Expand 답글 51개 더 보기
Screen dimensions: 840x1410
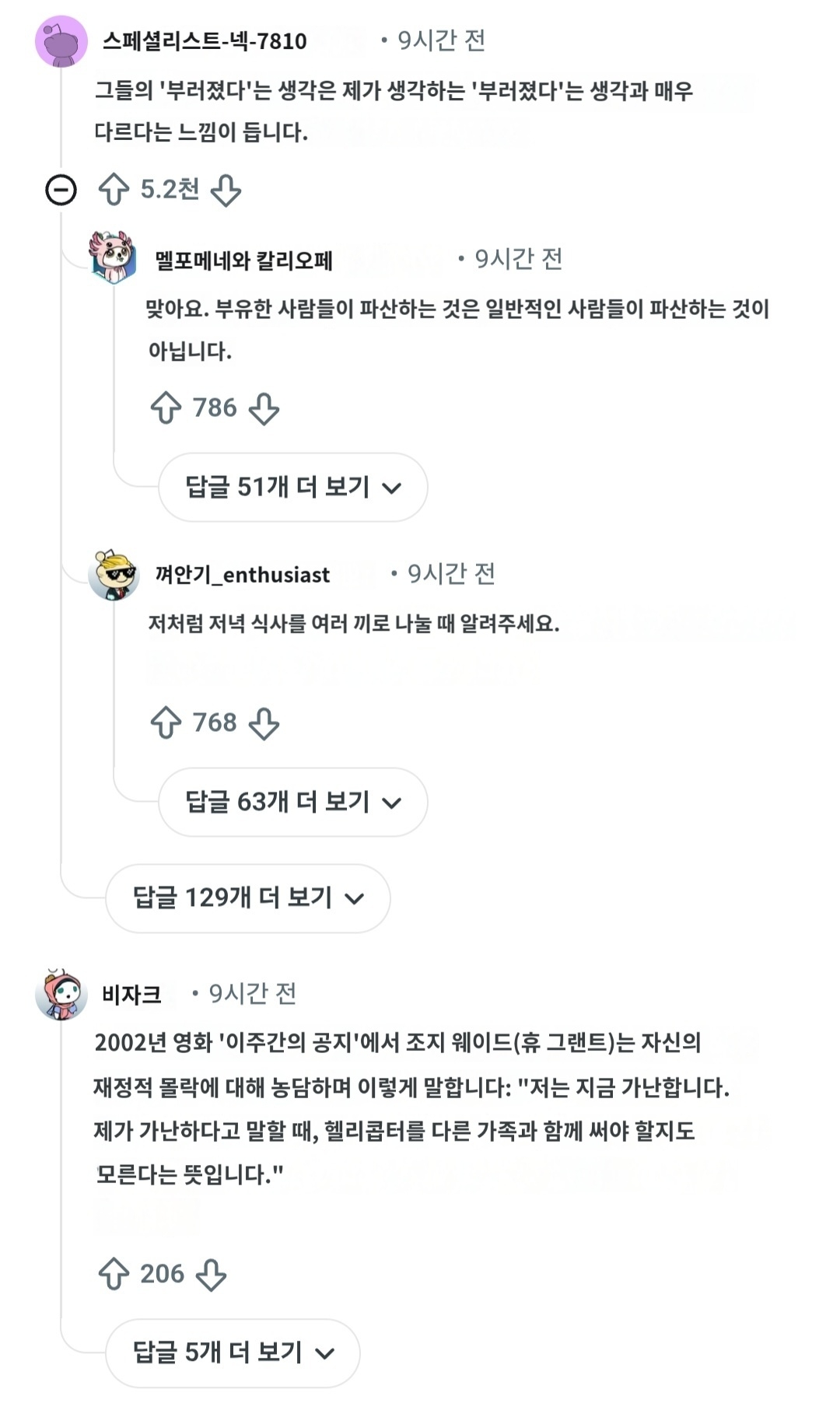[292, 488]
